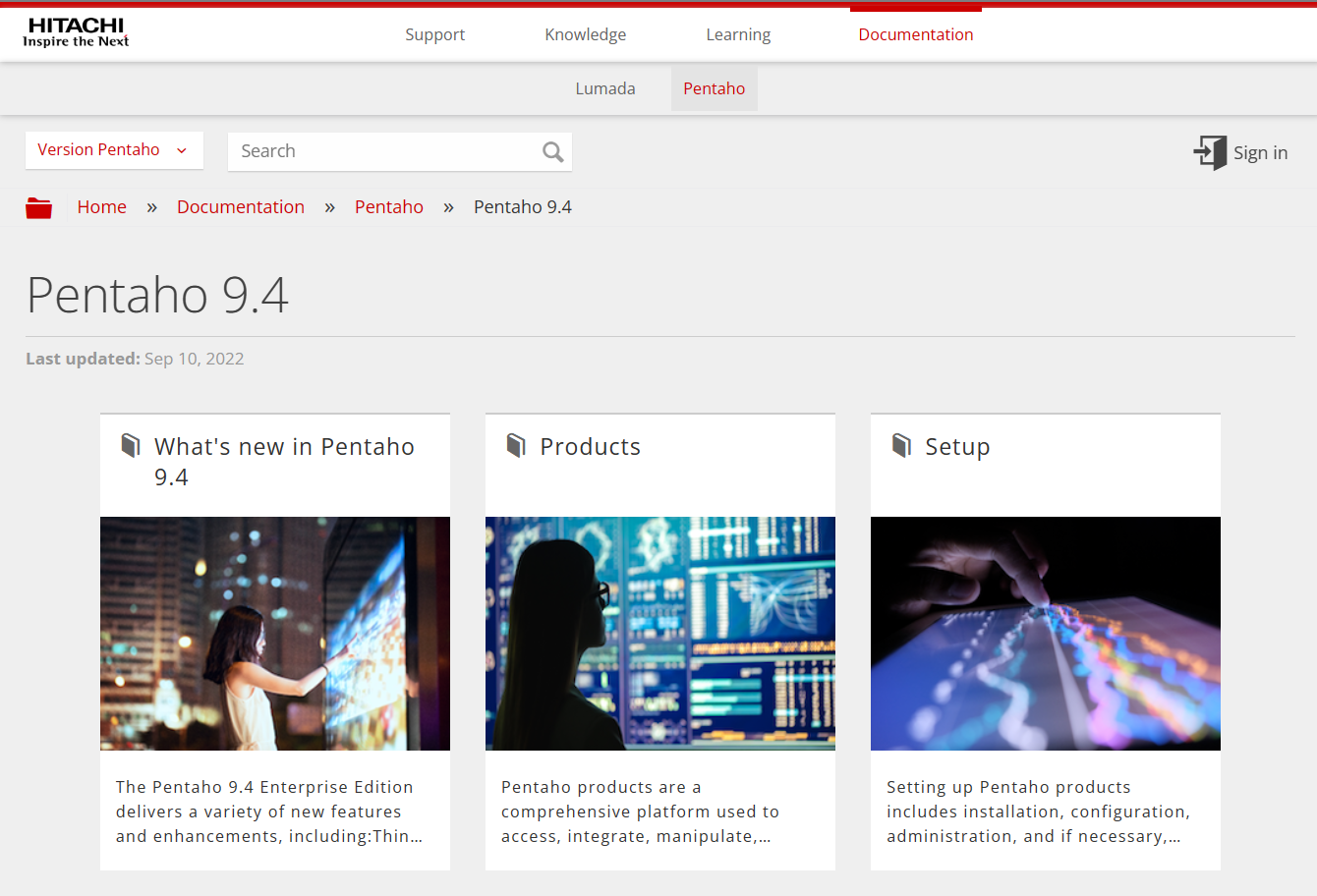The image size is (1317, 896).
Task: Click the Pentaho 9.4 page heading
Action: pyautogui.click(x=157, y=295)
